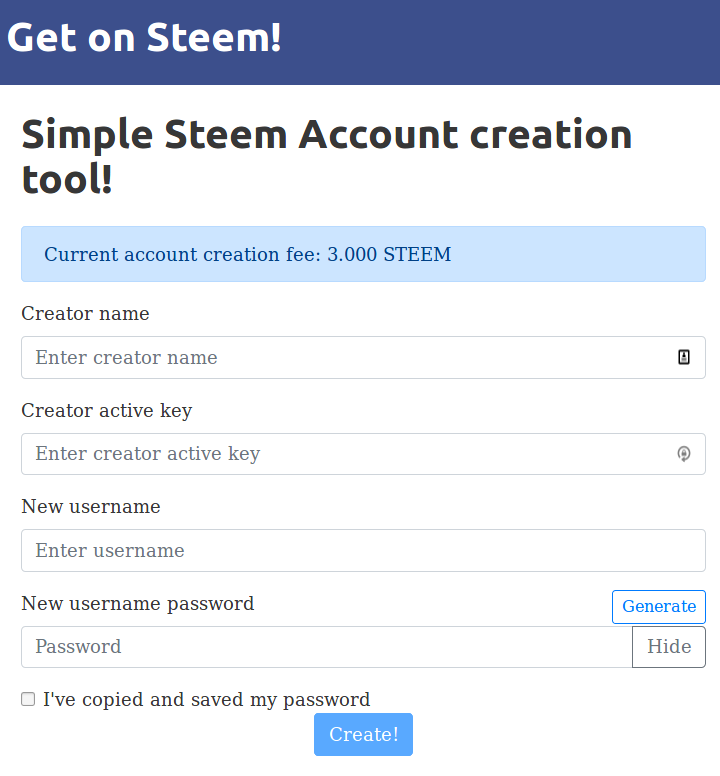Click the Generate password button

659,606
